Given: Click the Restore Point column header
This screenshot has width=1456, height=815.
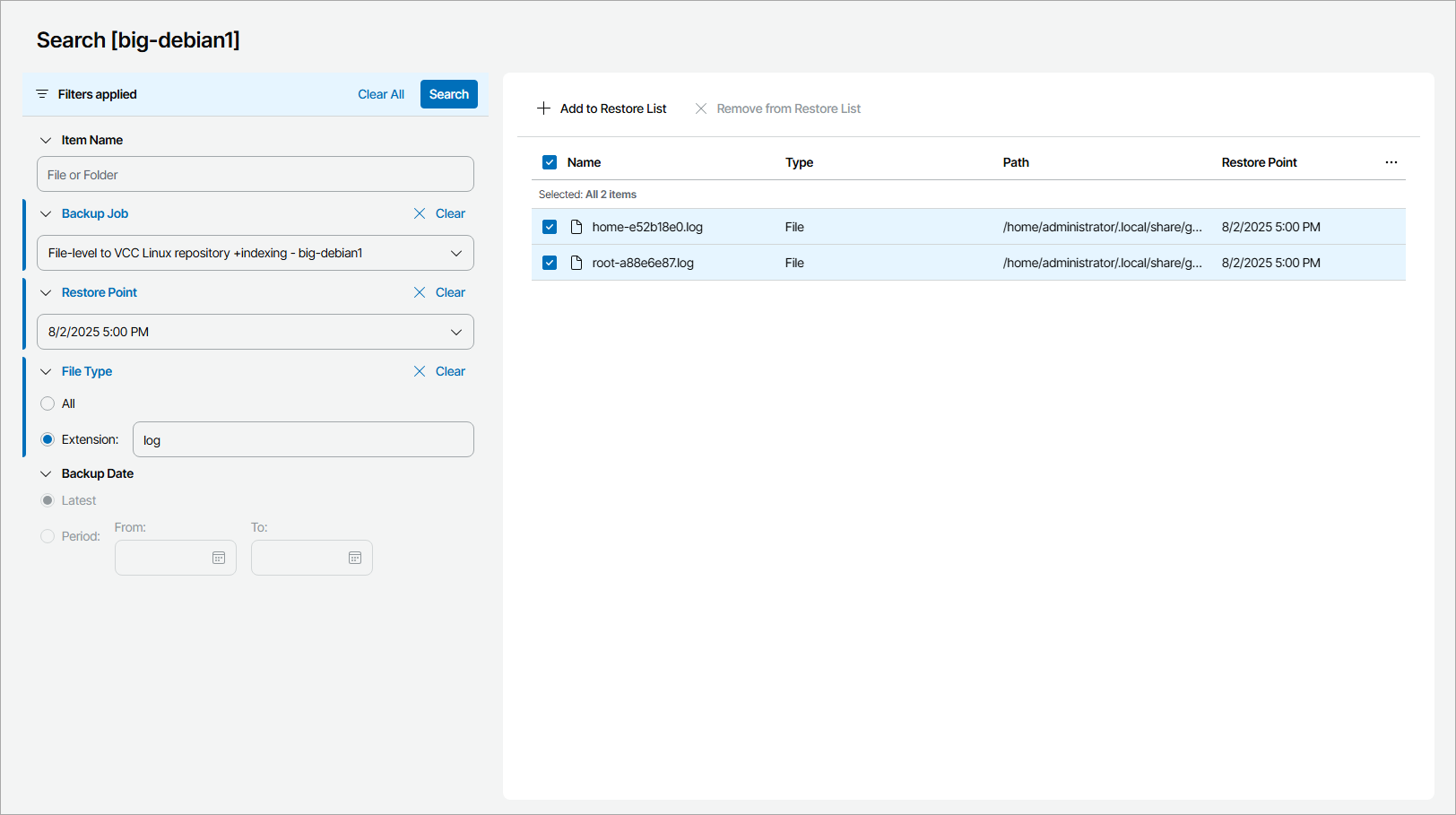Looking at the screenshot, I should (1259, 162).
